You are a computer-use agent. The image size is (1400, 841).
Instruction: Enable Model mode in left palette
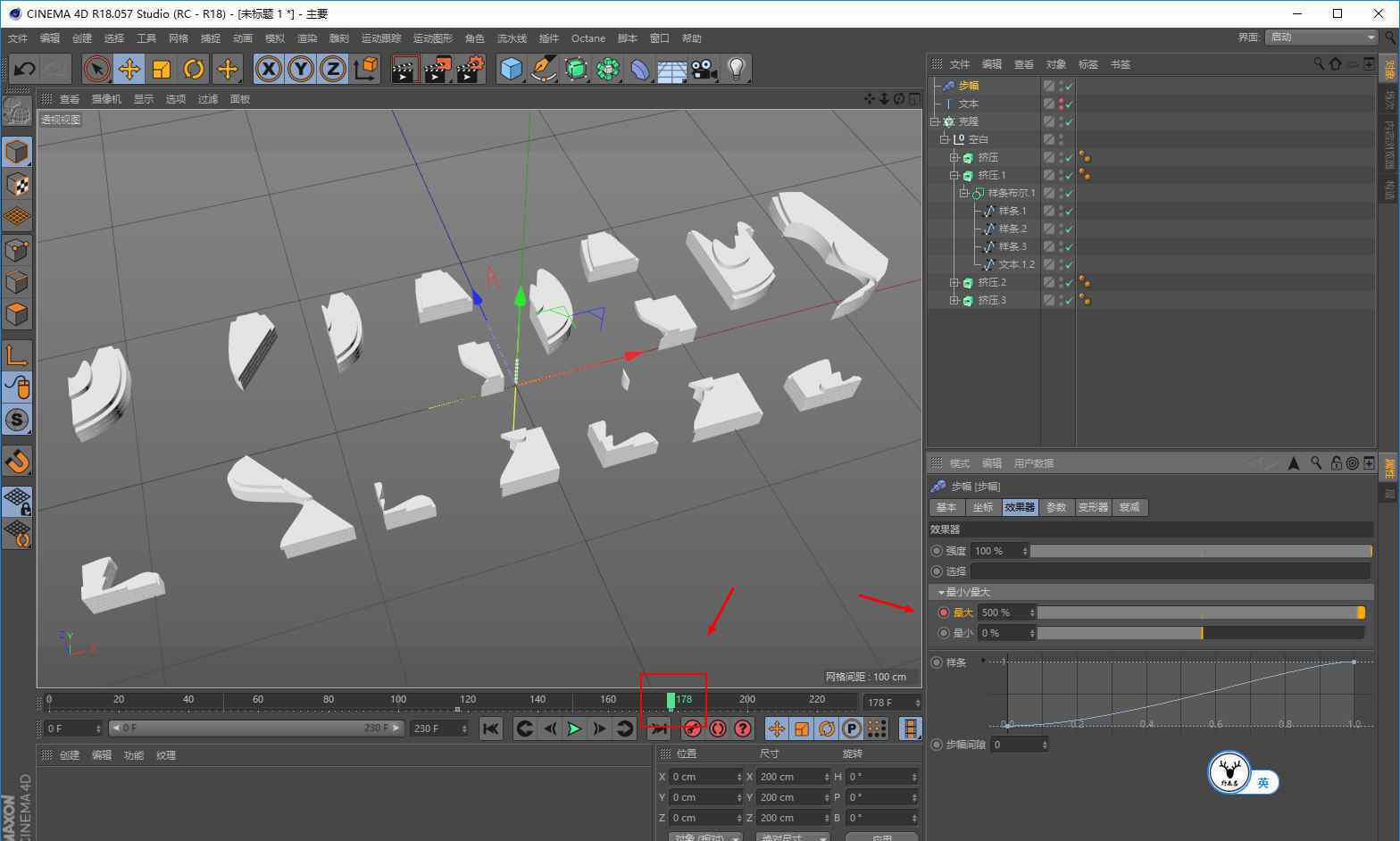17,152
